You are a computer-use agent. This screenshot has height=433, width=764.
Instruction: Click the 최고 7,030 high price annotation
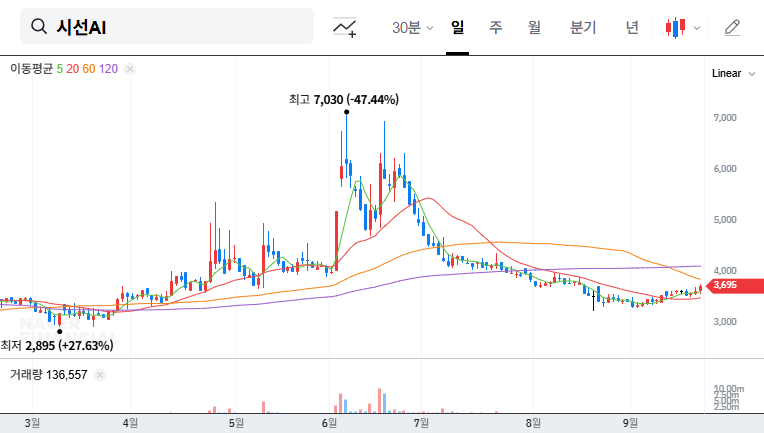point(344,100)
